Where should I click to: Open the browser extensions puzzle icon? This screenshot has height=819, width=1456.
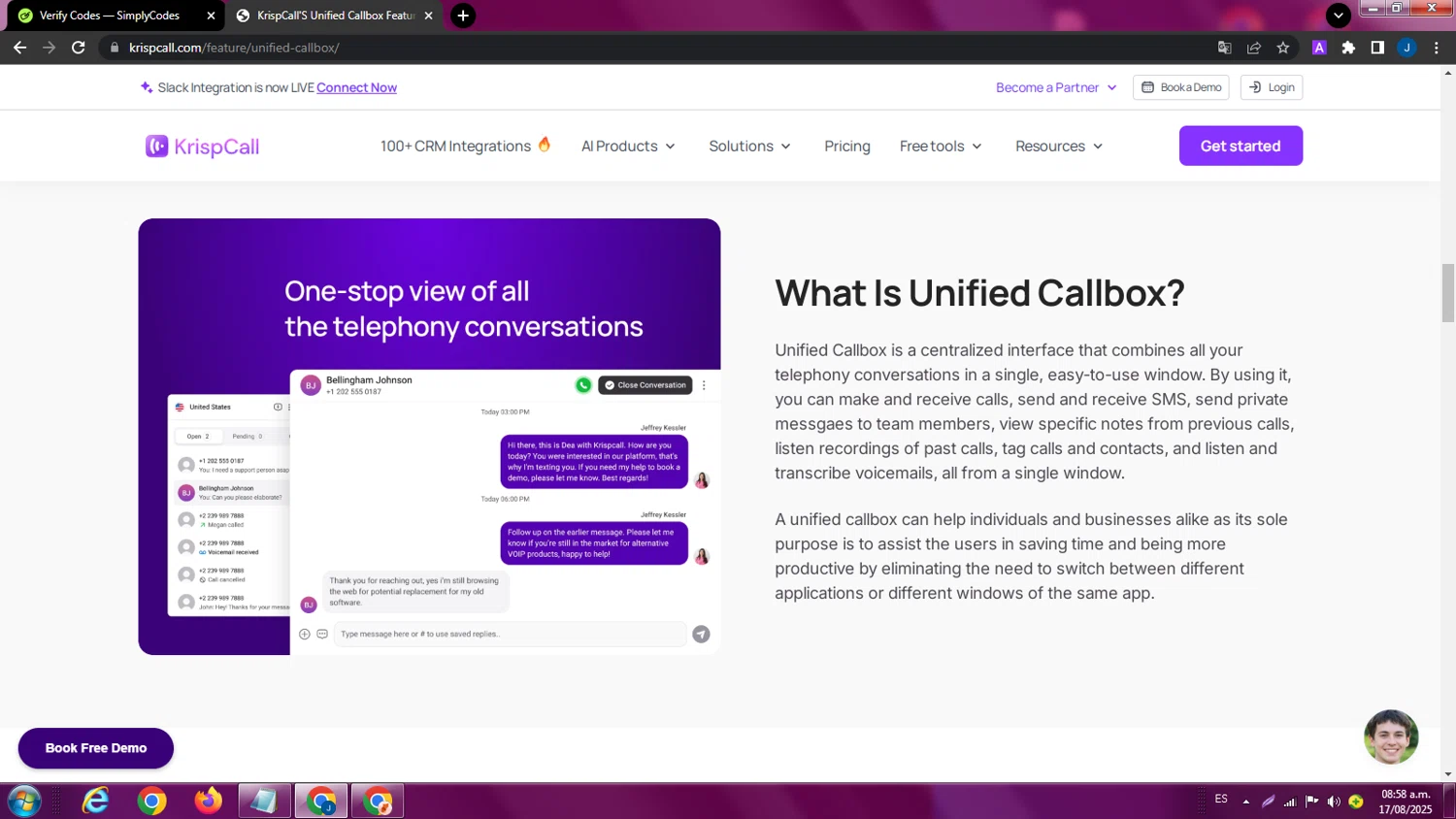pyautogui.click(x=1348, y=48)
